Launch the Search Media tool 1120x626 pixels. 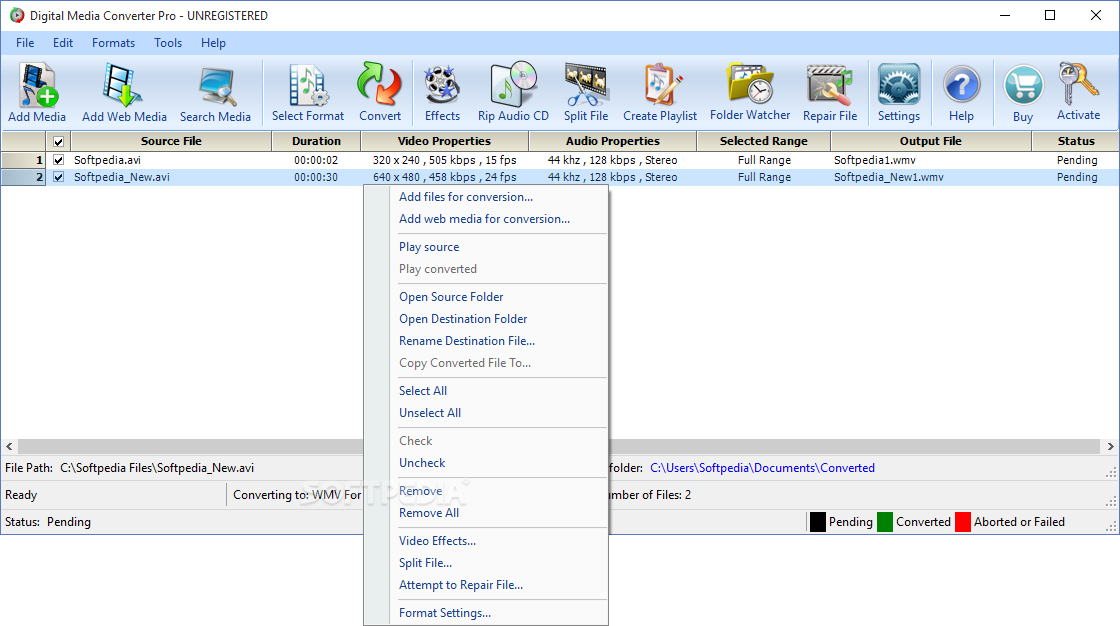215,93
